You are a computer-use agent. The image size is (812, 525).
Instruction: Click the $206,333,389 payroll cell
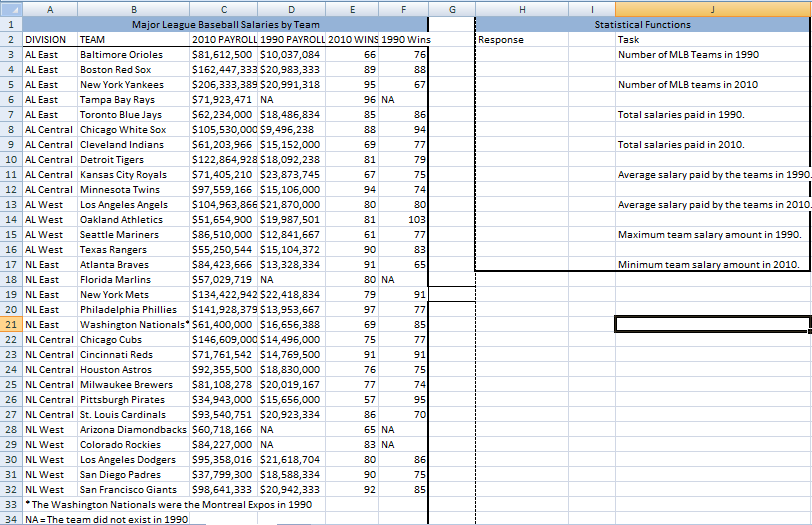tap(224, 84)
